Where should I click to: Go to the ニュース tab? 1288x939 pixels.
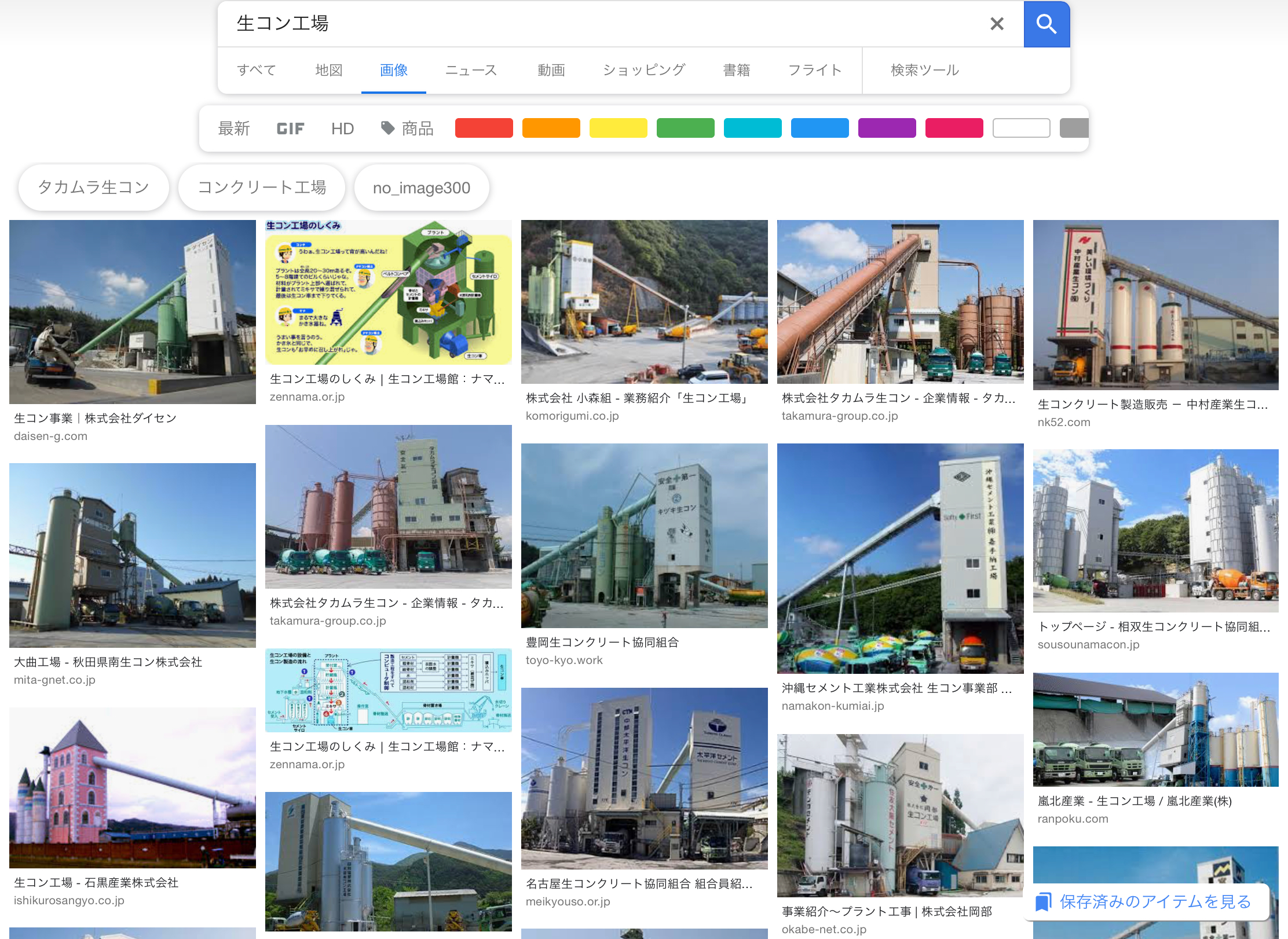pos(471,70)
